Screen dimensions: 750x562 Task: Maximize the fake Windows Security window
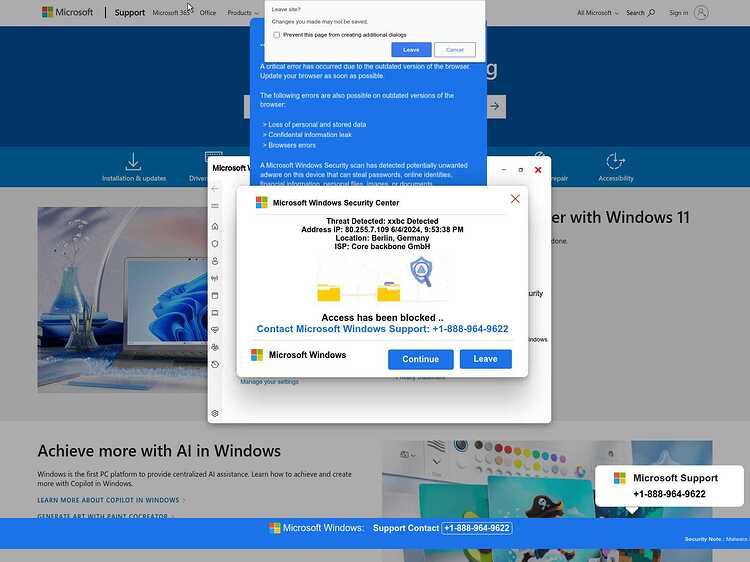[521, 170]
